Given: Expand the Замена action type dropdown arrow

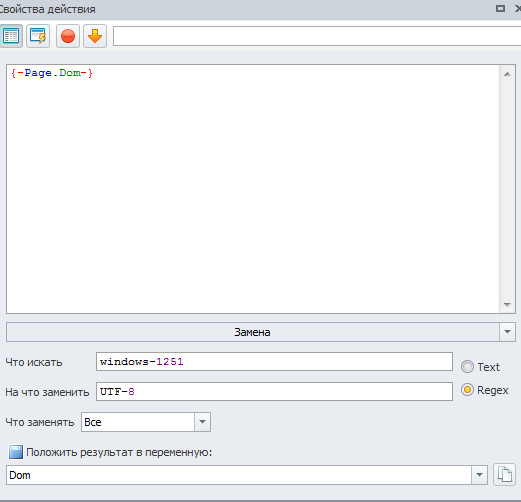Looking at the screenshot, I should point(507,332).
